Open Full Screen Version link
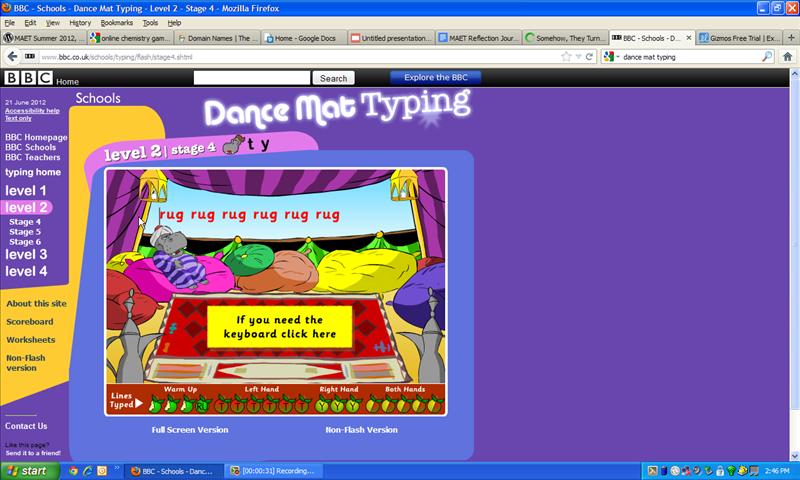This screenshot has width=800, height=480. pos(190,430)
